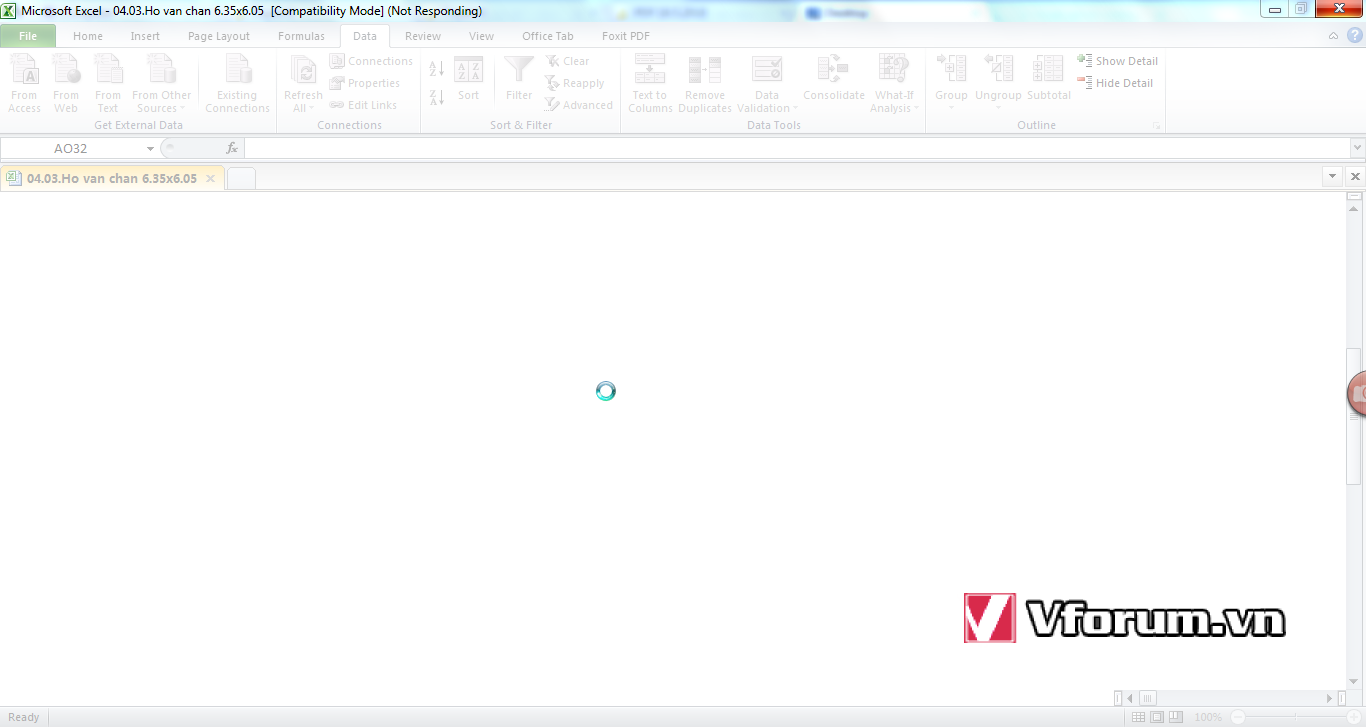This screenshot has width=1366, height=727.
Task: Open a new blank document tab
Action: tap(241, 178)
